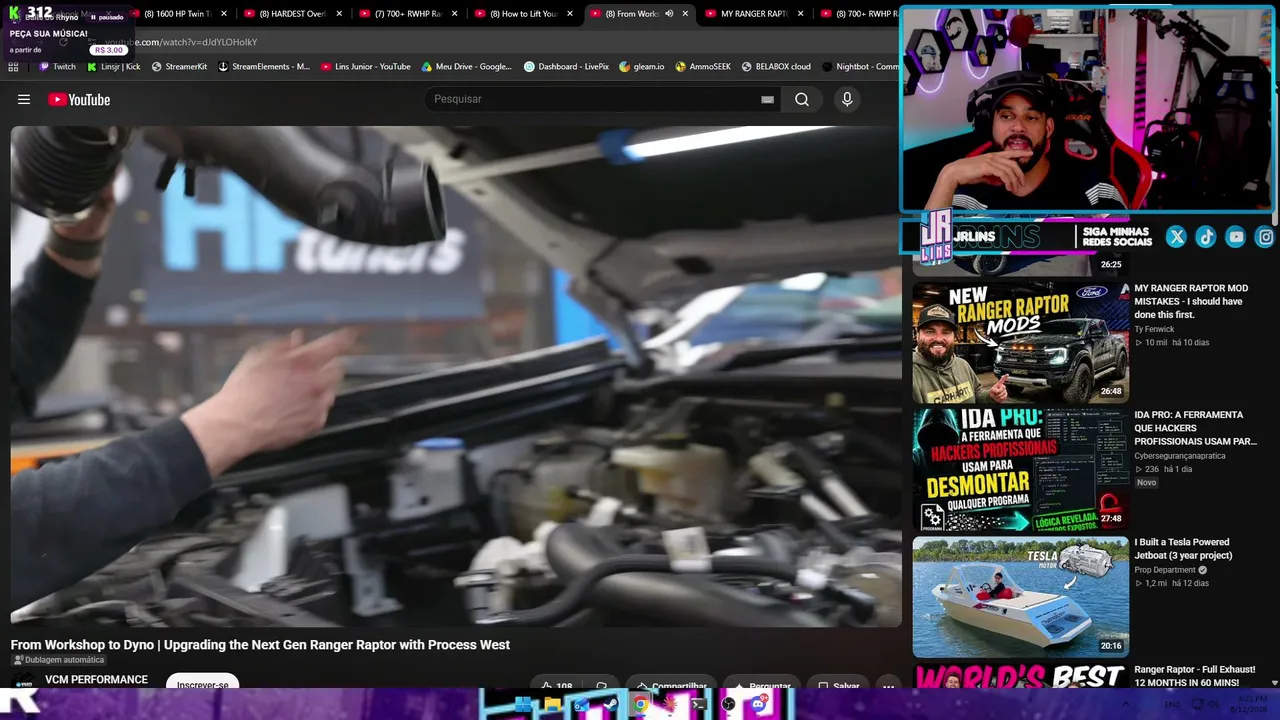1280x720 pixels.
Task: Close the '1600 HP Twin T' tab
Action: tap(224, 14)
